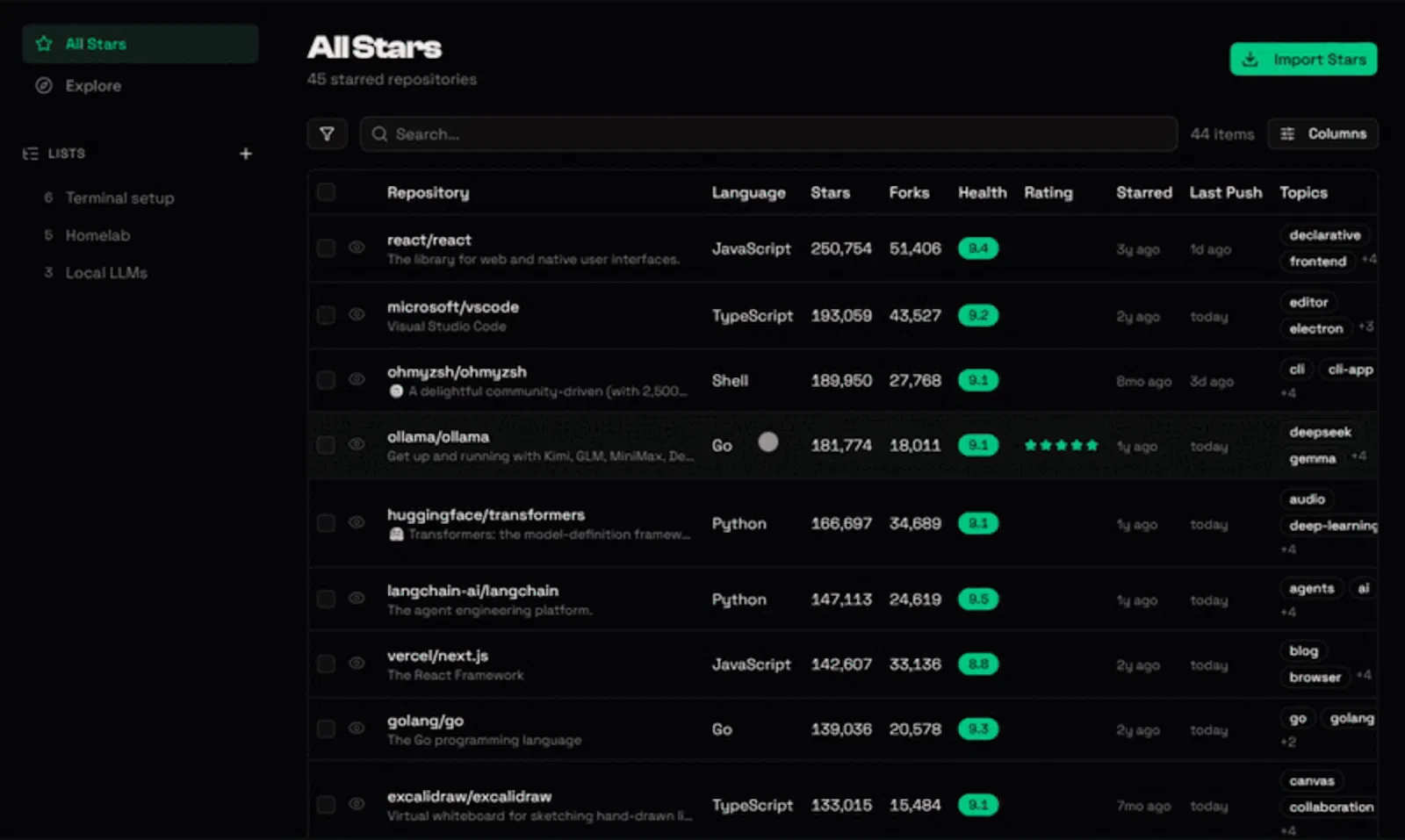Viewport: 1405px width, 840px height.
Task: Toggle the eye icon for golang/go
Action: pyautogui.click(x=357, y=729)
